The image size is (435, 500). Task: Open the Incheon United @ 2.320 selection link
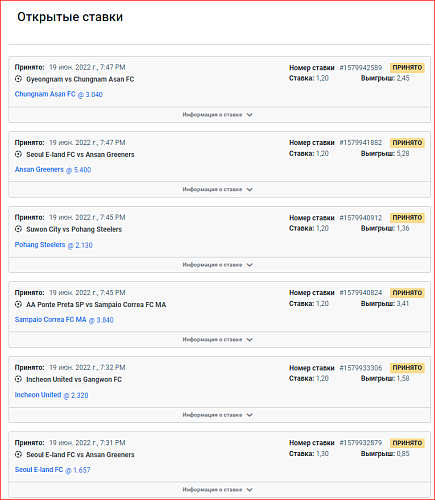coord(51,395)
